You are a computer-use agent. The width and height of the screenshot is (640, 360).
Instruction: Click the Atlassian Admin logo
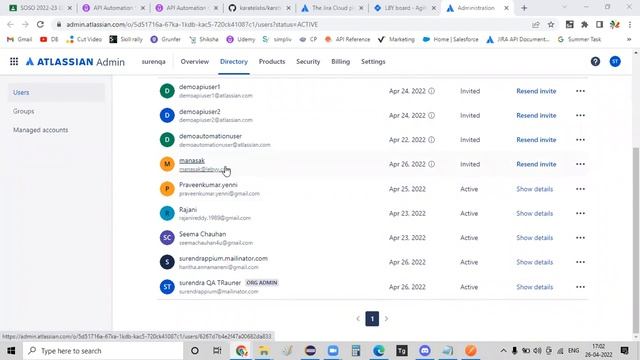coord(75,62)
